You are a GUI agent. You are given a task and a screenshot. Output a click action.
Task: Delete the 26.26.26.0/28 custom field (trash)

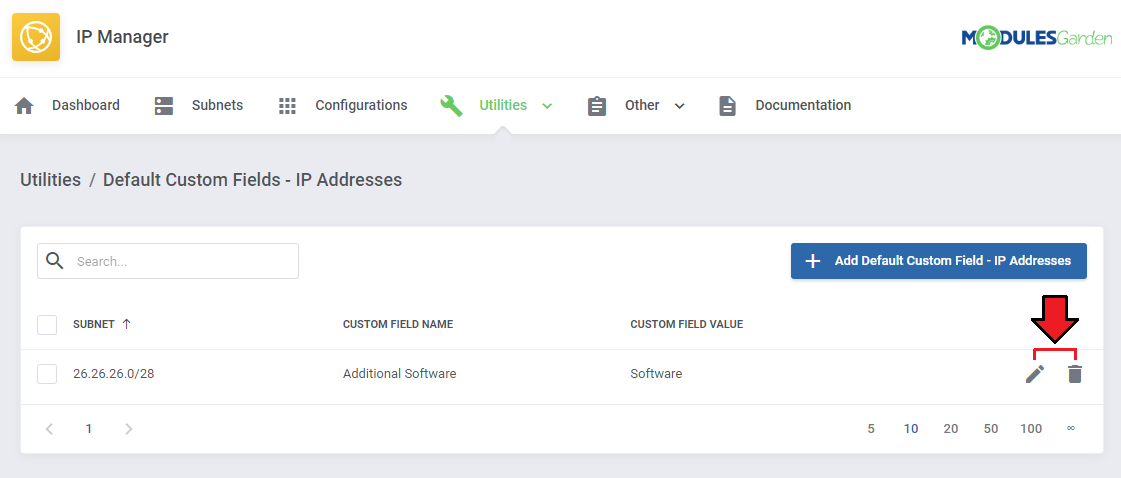pos(1075,374)
